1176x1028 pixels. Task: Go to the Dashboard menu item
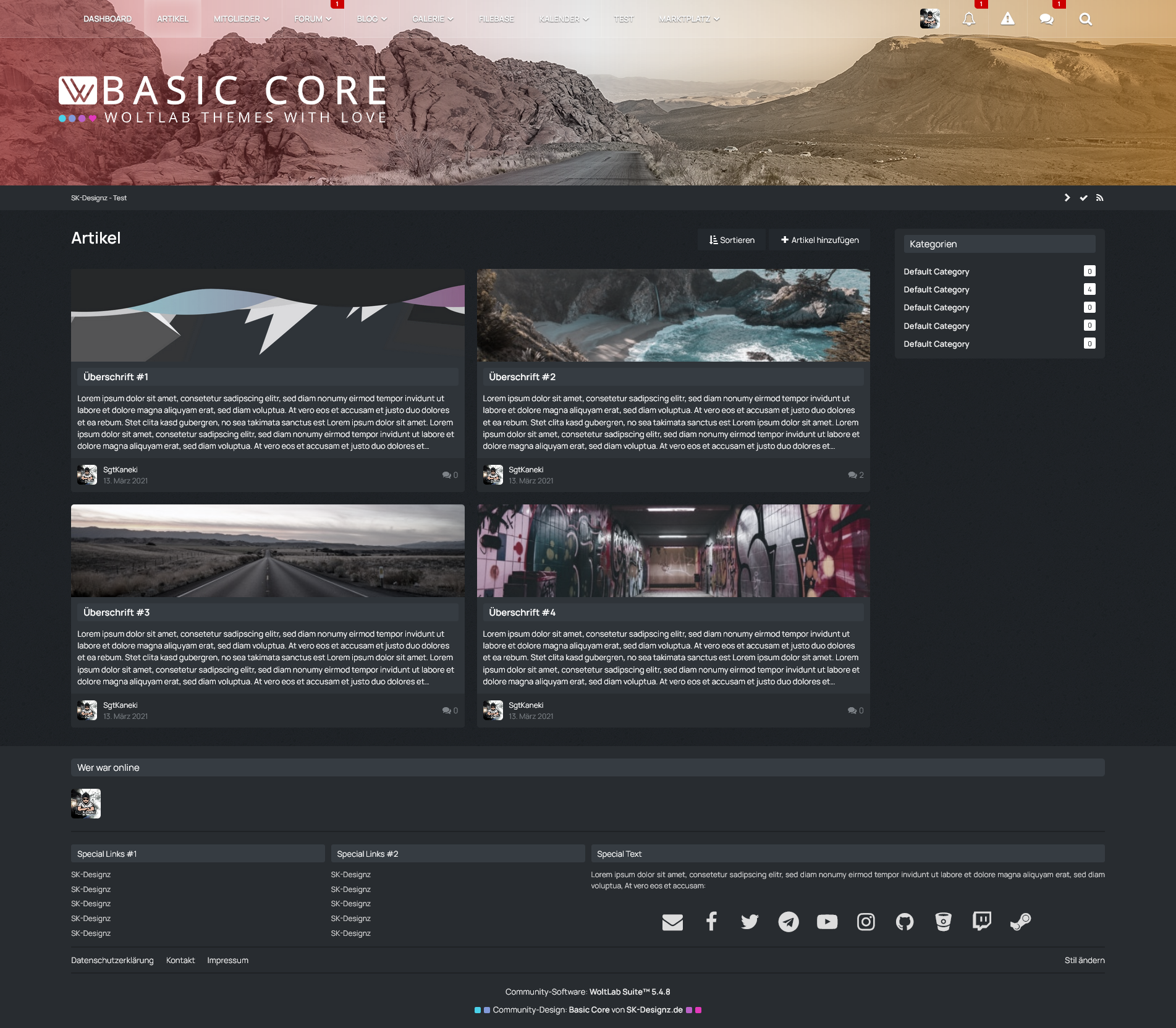pyautogui.click(x=108, y=19)
